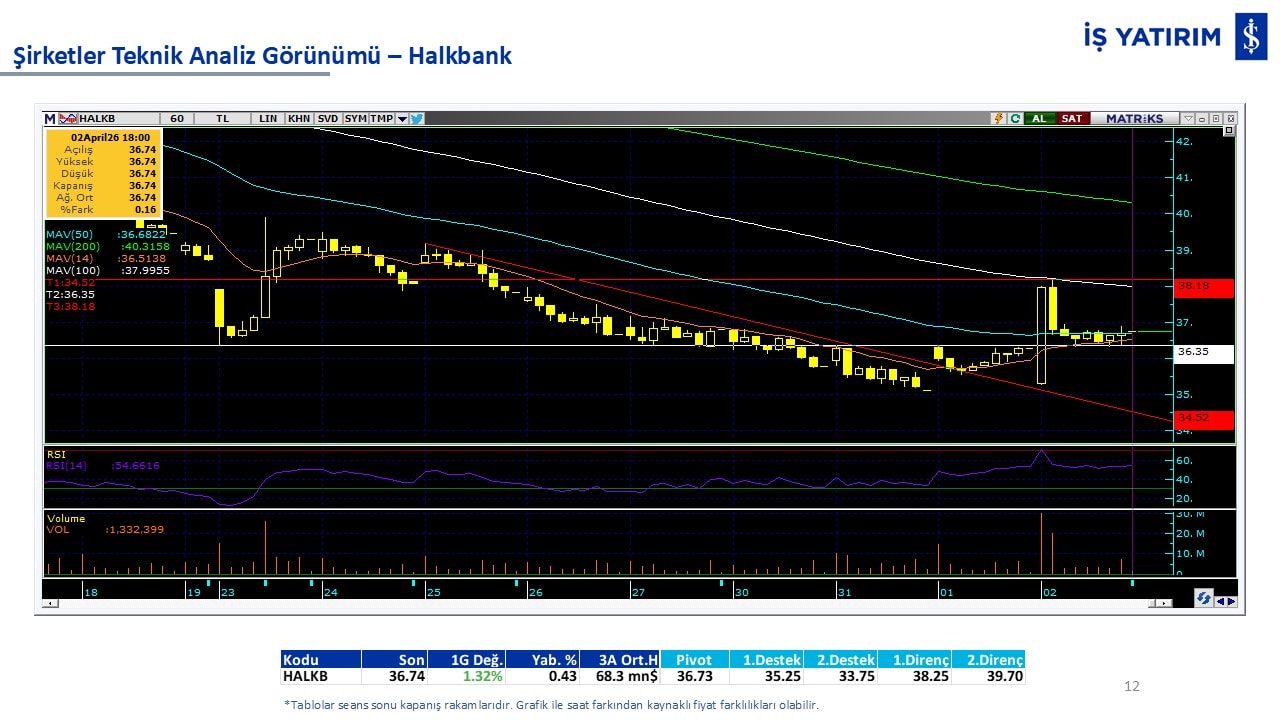Open the 60 period selector
The height and width of the screenshot is (720, 1280).
pos(177,118)
